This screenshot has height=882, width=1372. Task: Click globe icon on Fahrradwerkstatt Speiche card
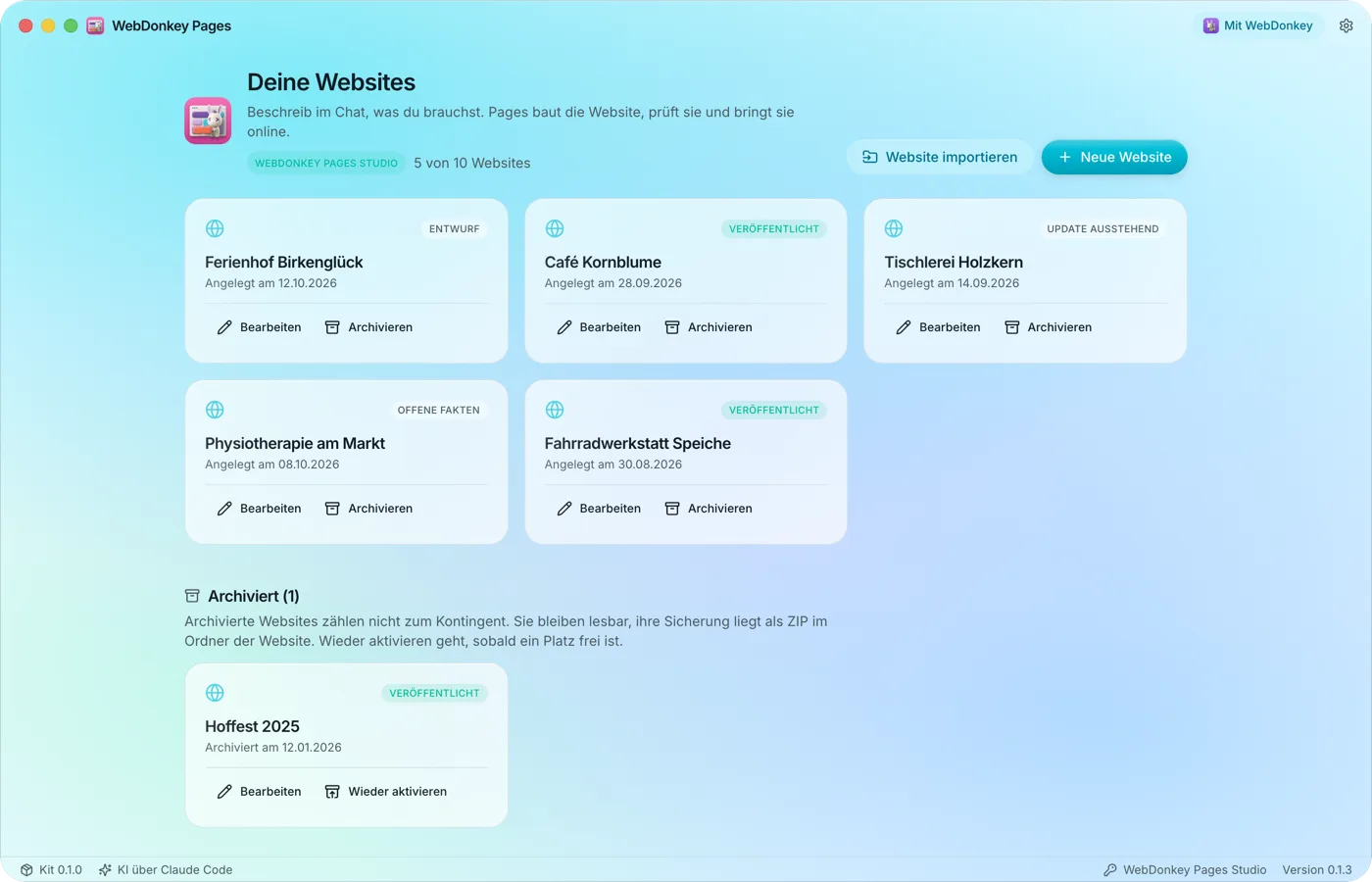[x=555, y=410]
